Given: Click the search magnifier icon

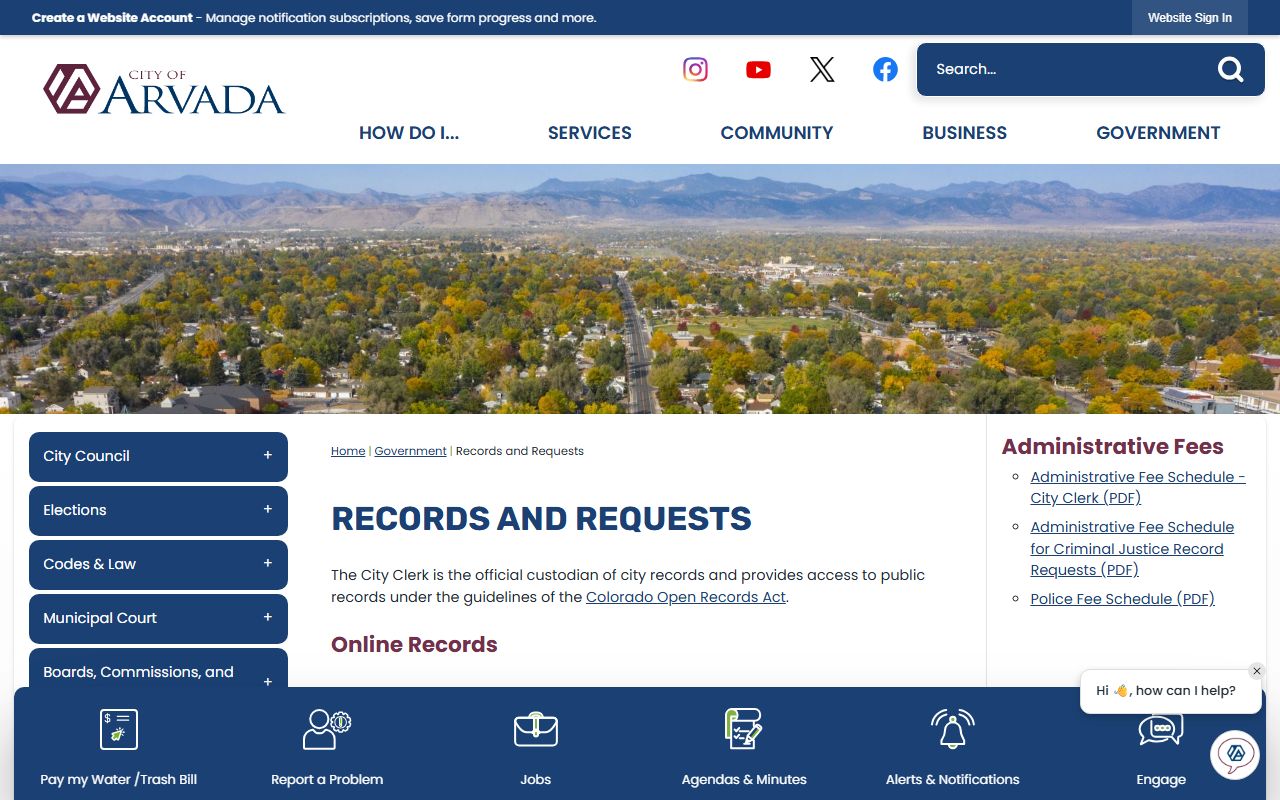Looking at the screenshot, I should tap(1230, 69).
